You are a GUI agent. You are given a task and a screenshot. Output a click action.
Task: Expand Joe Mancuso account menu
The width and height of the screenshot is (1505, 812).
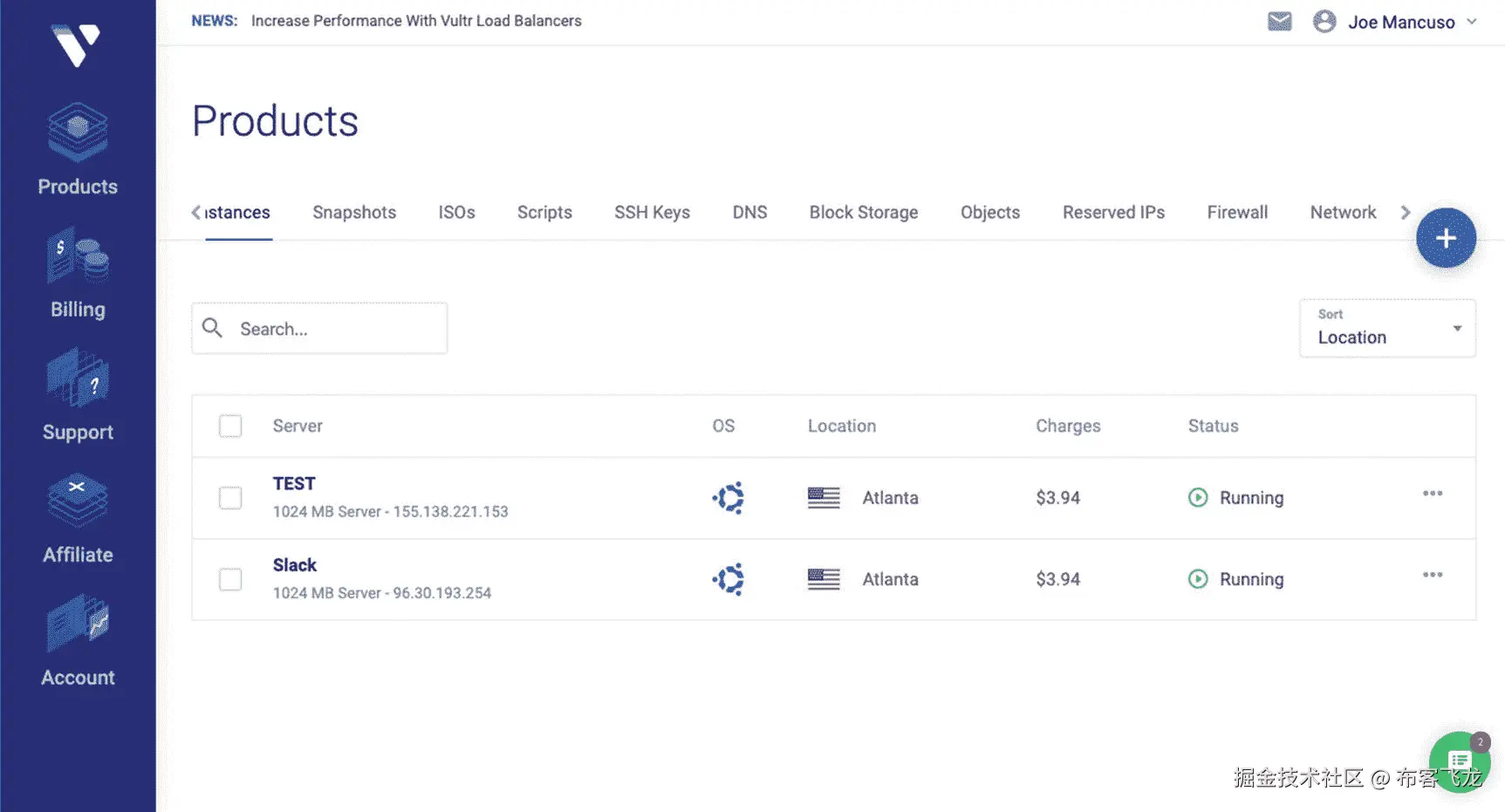[x=1400, y=22]
